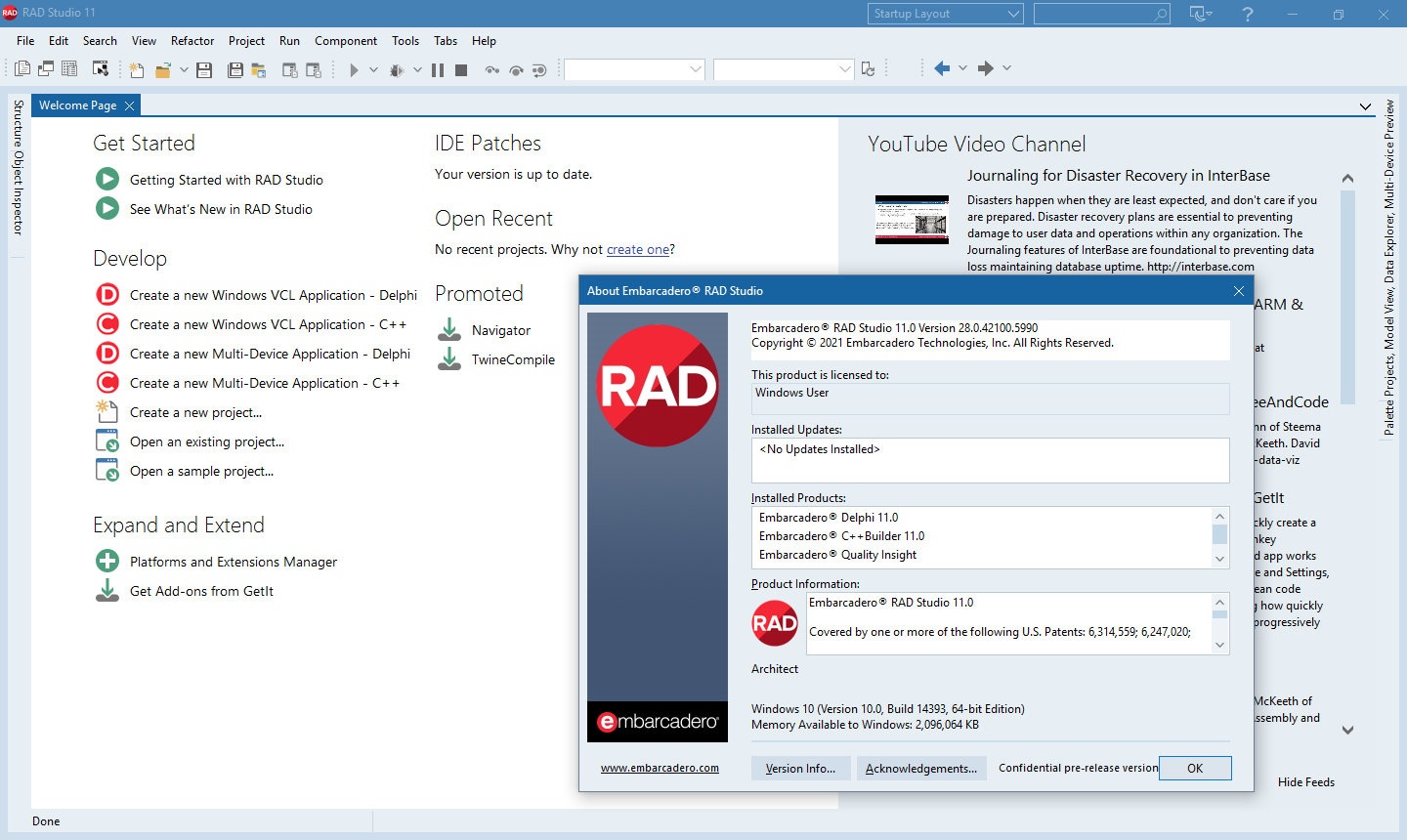Image resolution: width=1407 pixels, height=840 pixels.
Task: Click the Navigator download icon under Promoted
Action: 449,329
